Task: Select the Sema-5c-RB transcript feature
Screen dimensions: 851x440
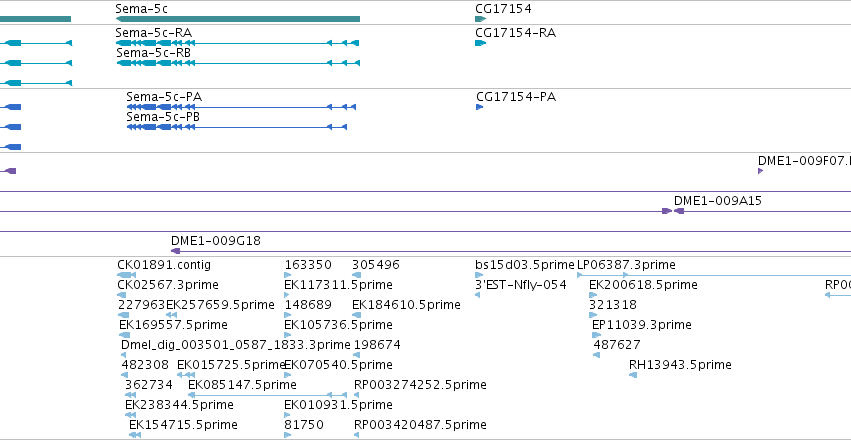Action: pos(238,63)
